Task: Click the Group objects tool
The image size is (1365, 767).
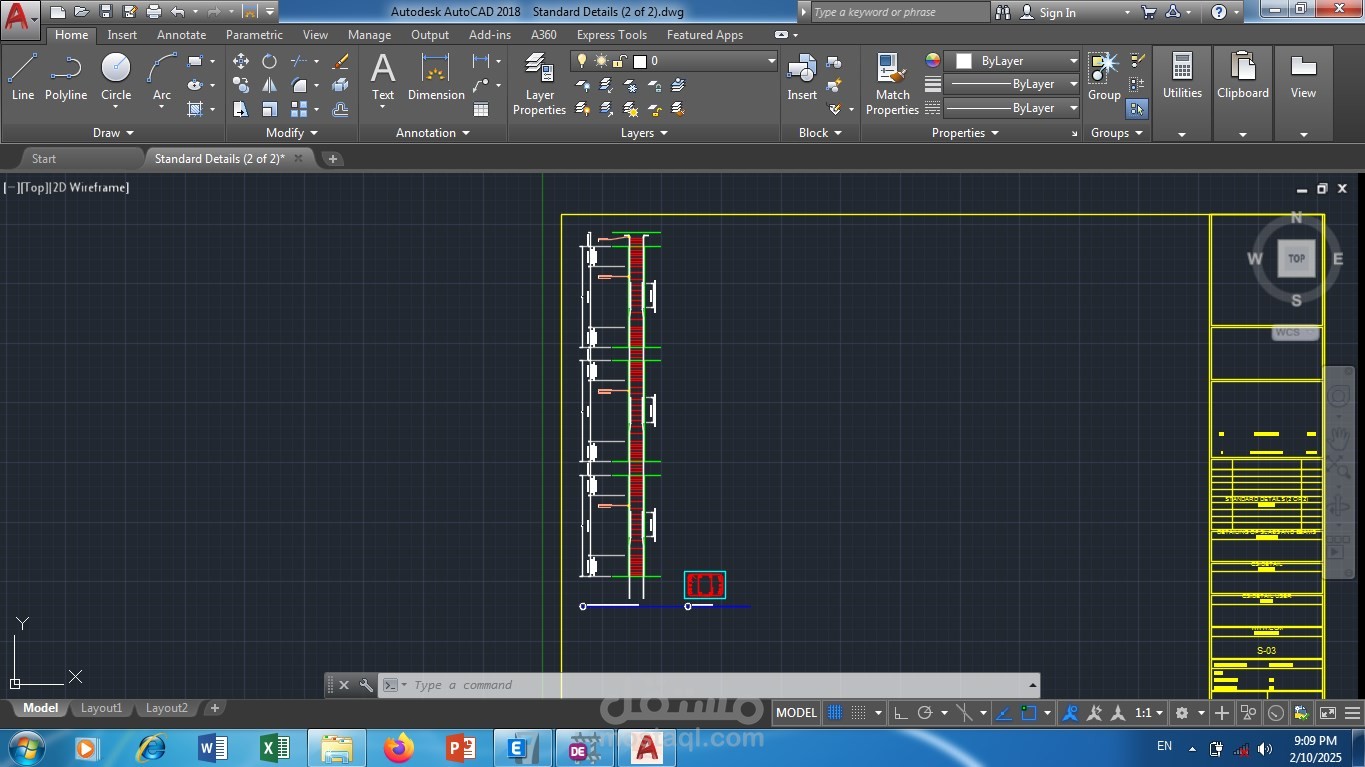Action: [x=1104, y=78]
